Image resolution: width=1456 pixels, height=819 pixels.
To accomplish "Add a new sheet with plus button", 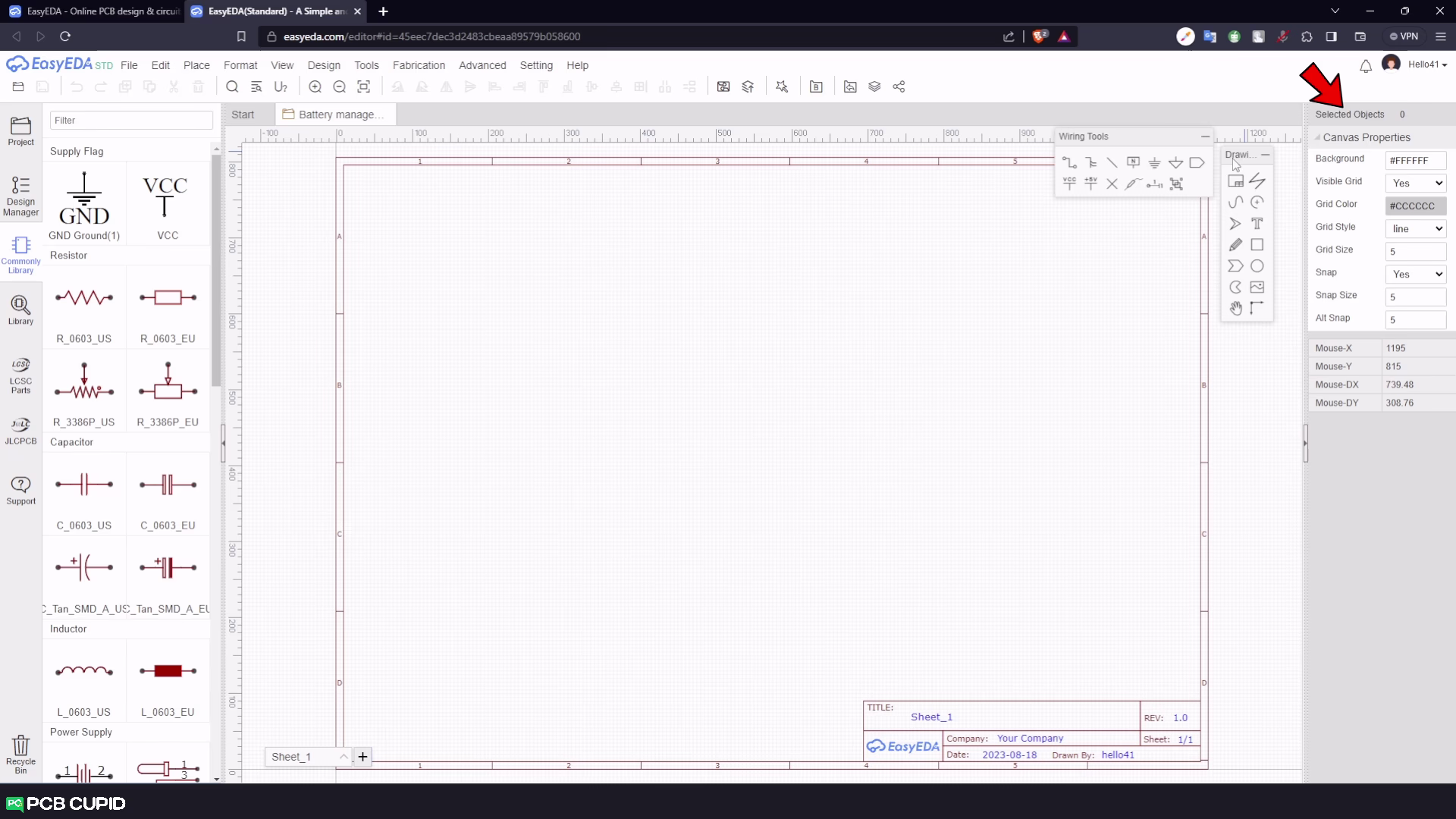I will tap(362, 756).
